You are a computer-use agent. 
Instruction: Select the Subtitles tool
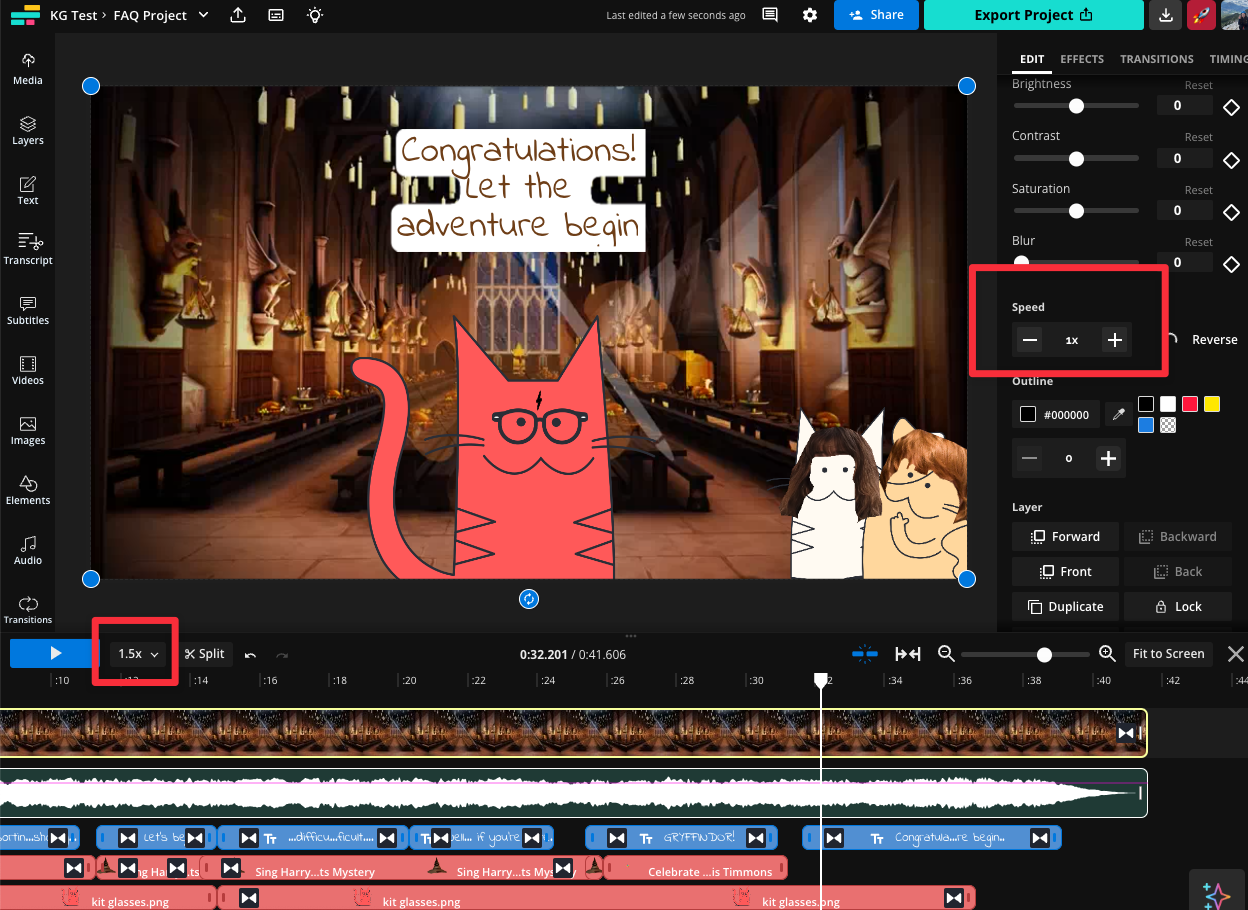coord(28,309)
